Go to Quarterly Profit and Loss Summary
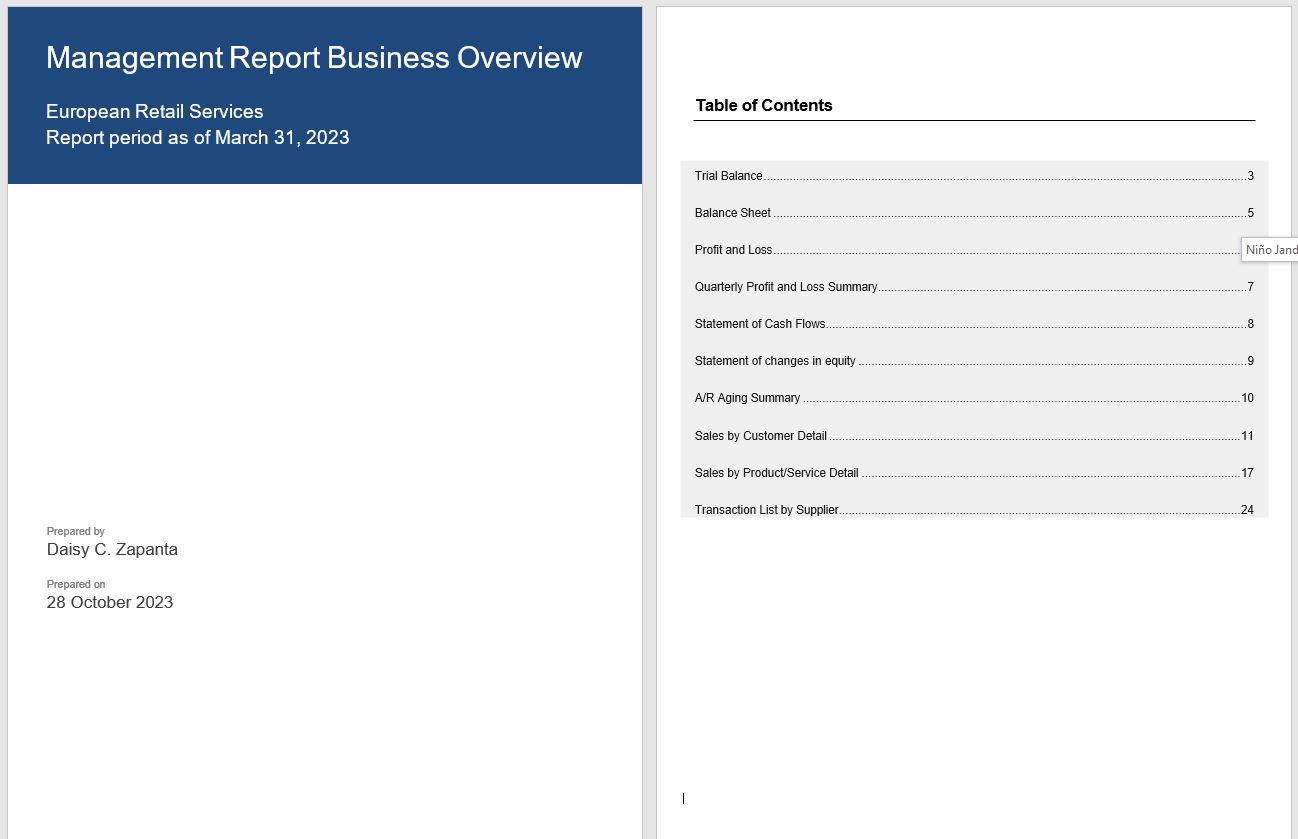Viewport: 1298px width, 839px height. 786,287
